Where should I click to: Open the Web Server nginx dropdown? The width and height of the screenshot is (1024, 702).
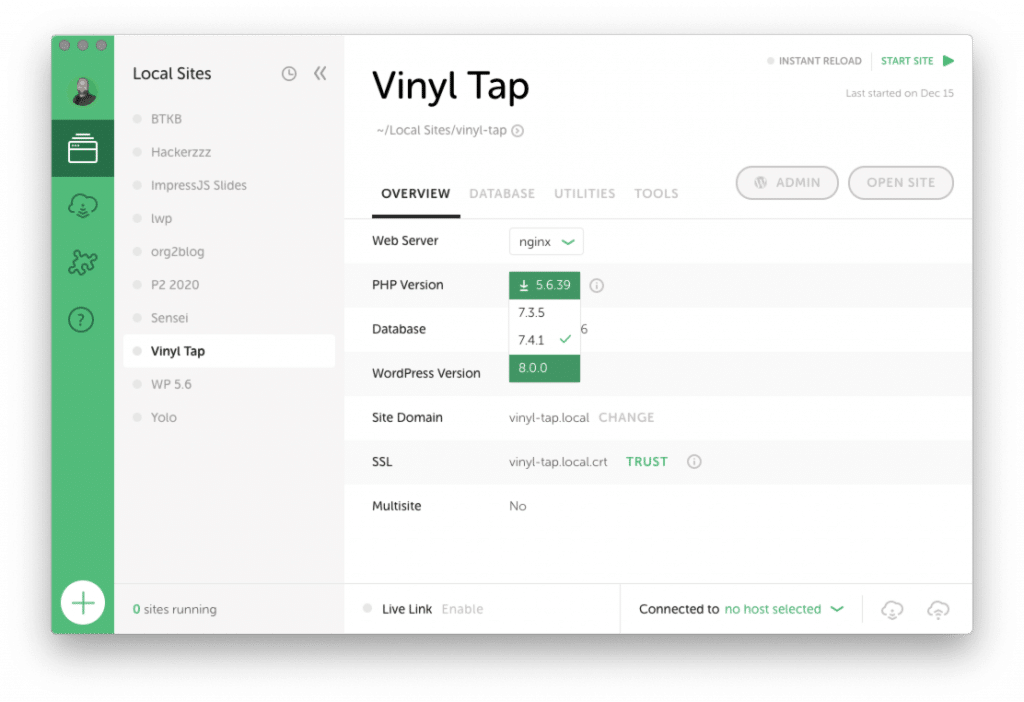point(546,242)
